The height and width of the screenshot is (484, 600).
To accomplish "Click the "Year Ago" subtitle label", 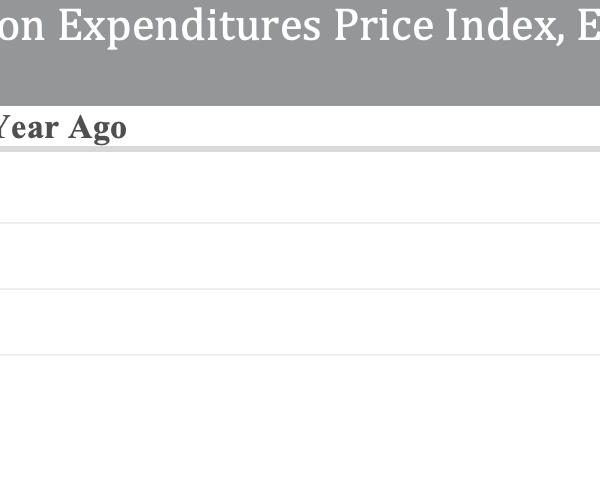I will [x=63, y=129].
